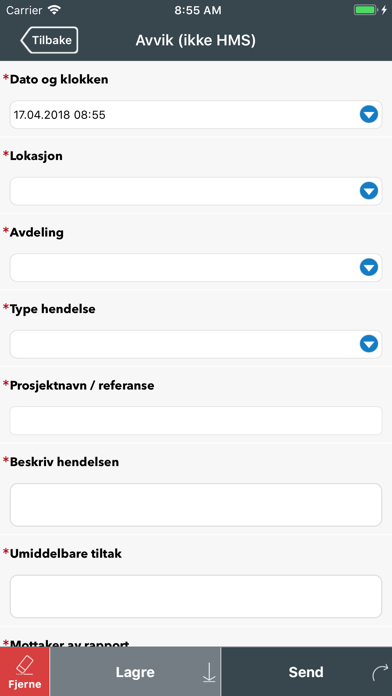
Task: Submit the report with Send
Action: (x=306, y=672)
